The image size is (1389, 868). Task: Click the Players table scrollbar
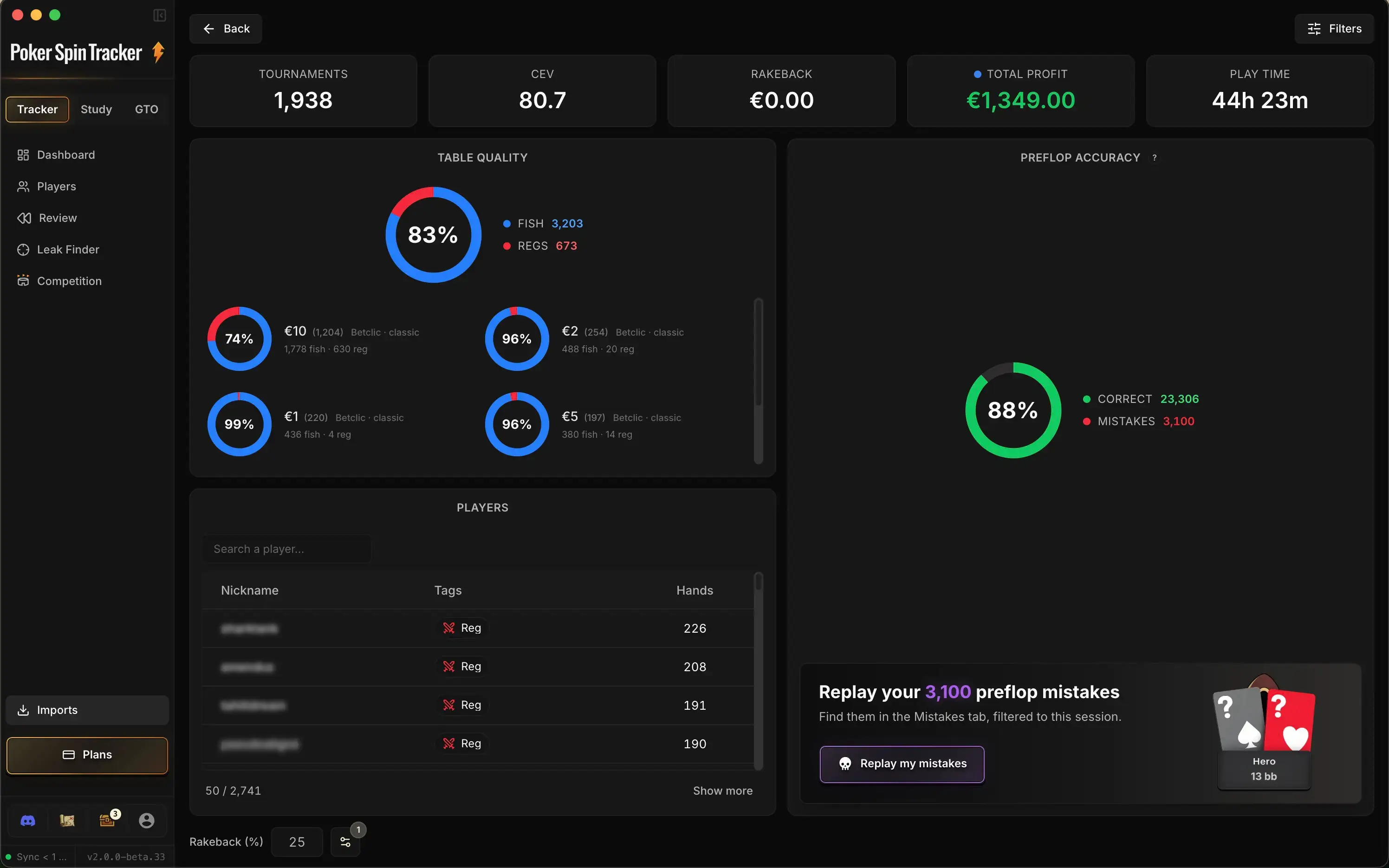758,671
